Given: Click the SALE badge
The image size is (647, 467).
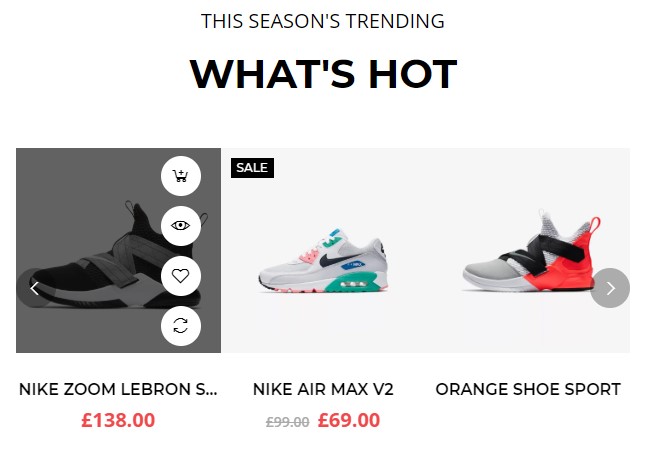Looking at the screenshot, I should [252, 168].
